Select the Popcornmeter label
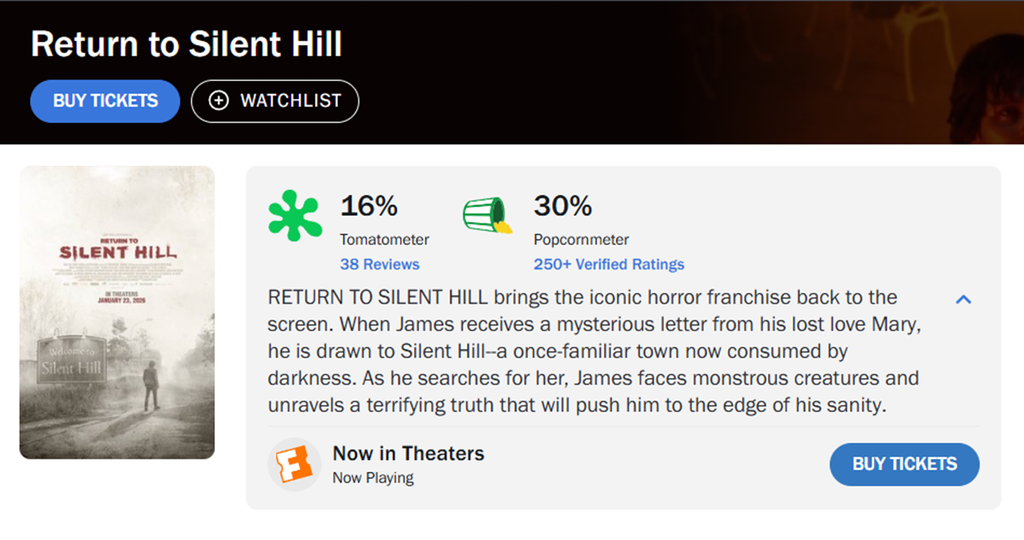 click(581, 240)
